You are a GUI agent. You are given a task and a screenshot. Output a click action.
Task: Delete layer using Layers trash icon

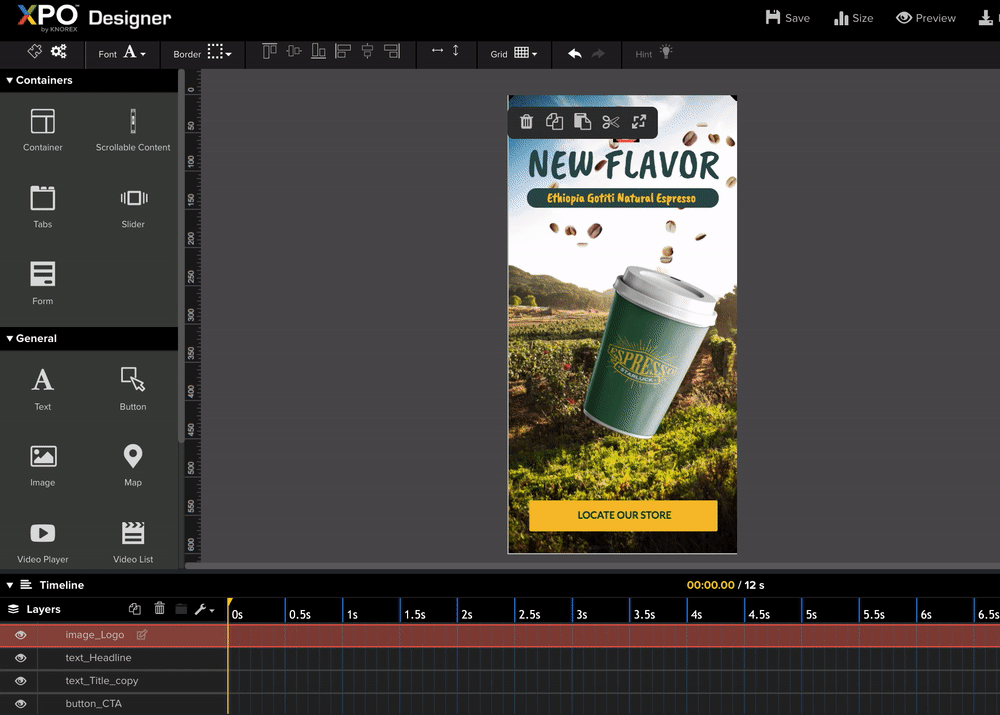pyautogui.click(x=159, y=608)
